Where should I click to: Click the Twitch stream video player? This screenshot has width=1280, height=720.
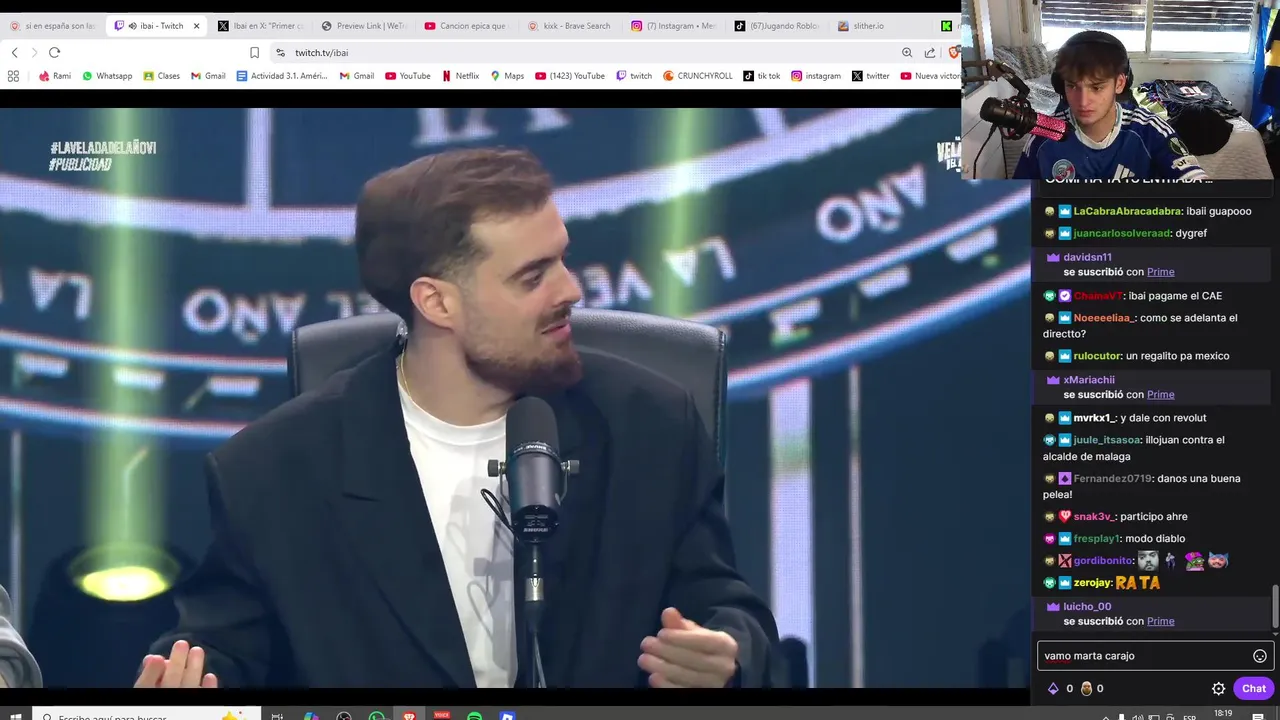point(515,398)
